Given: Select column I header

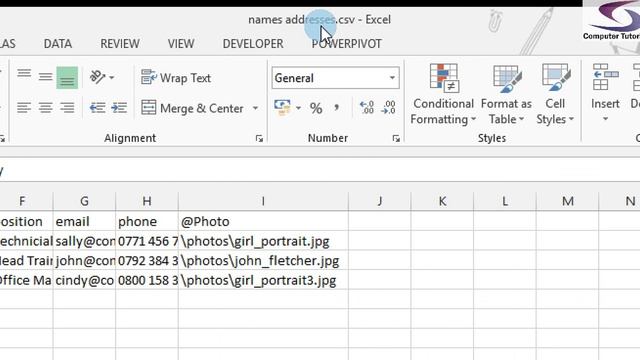Looking at the screenshot, I should pos(263,201).
